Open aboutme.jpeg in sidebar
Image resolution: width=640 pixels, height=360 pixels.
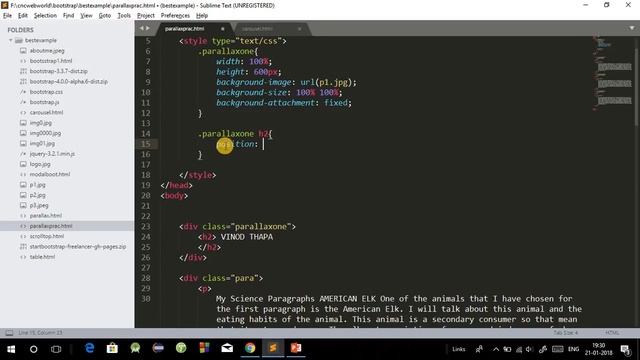click(47, 51)
